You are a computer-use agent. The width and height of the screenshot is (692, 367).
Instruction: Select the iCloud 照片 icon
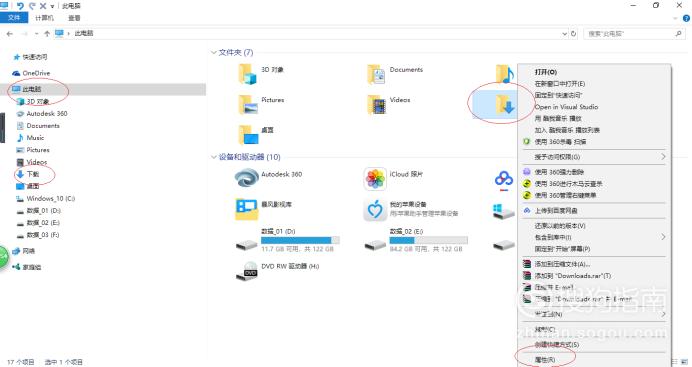376,179
